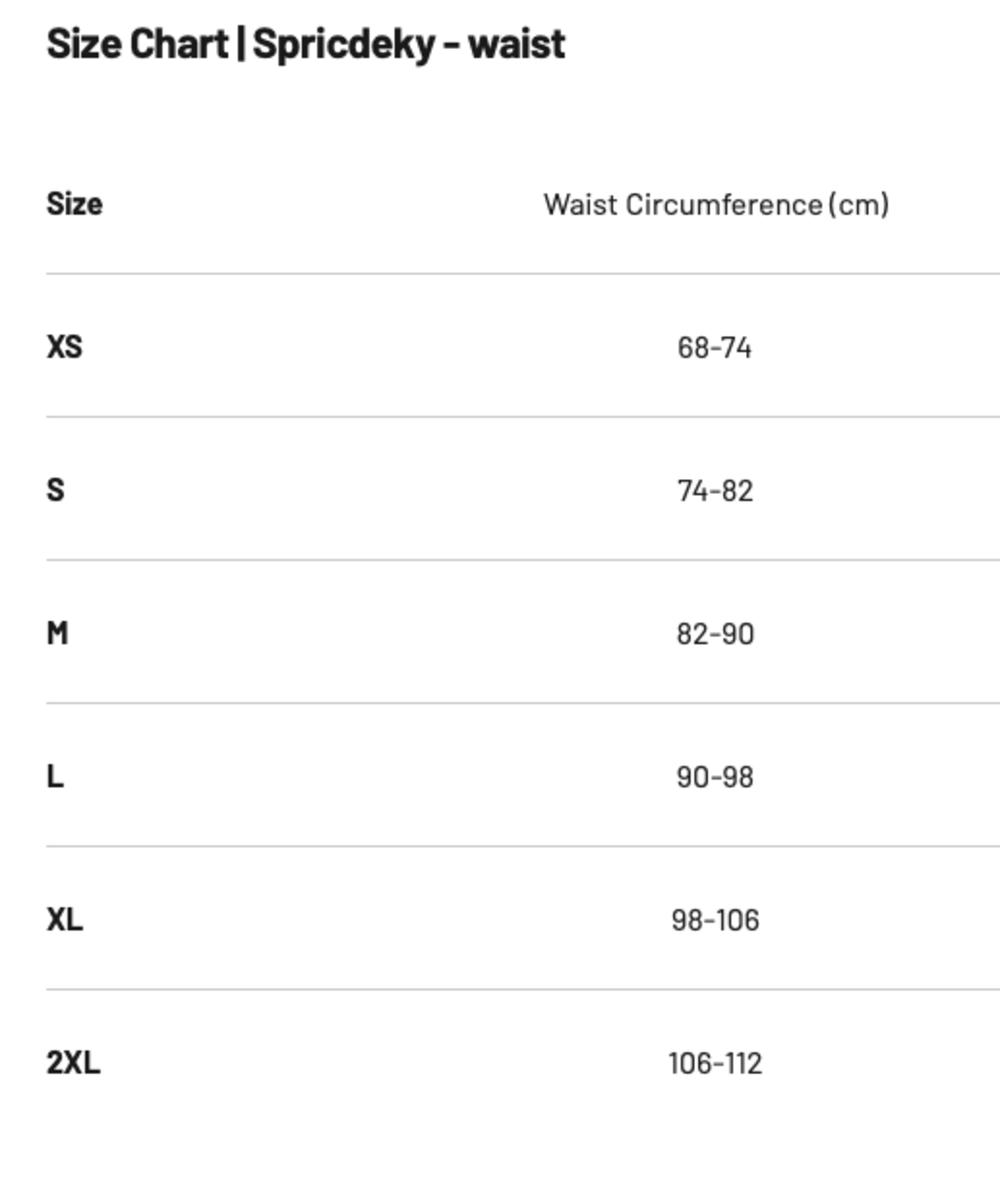
Task: Click the 74-82 waist measurement
Action: click(x=714, y=491)
